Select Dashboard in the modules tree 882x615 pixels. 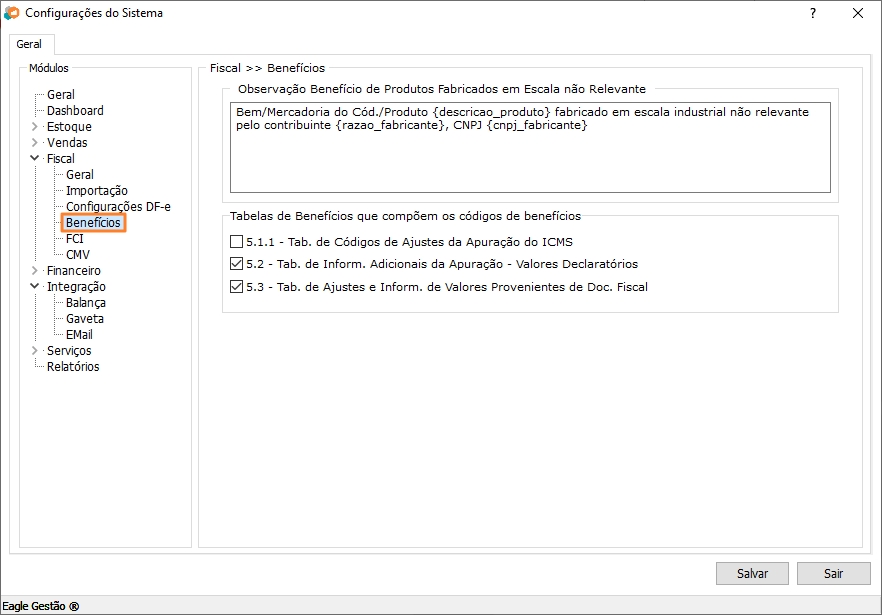point(75,111)
